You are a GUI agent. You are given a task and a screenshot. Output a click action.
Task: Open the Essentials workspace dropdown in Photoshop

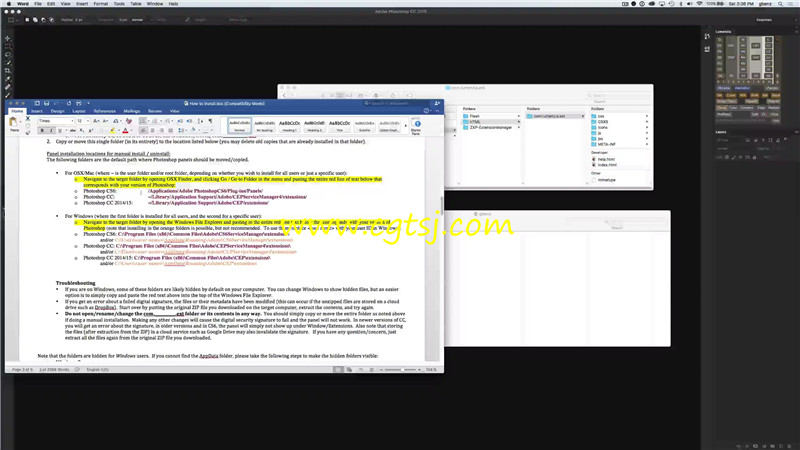click(764, 20)
